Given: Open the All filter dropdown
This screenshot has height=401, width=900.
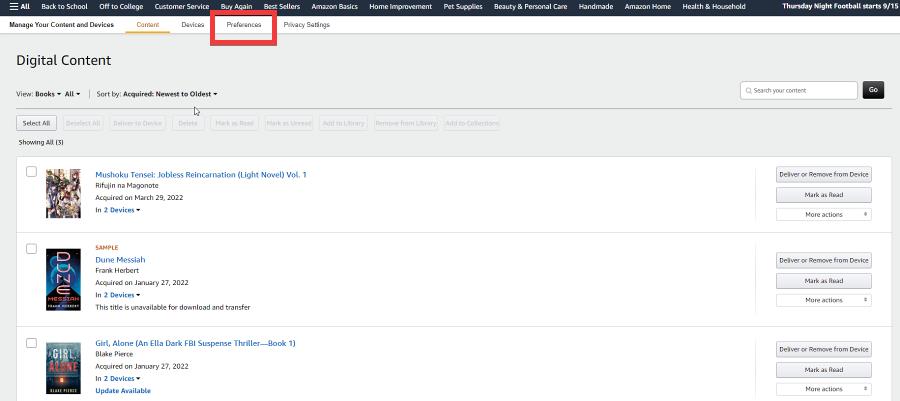Looking at the screenshot, I should pyautogui.click(x=72, y=94).
